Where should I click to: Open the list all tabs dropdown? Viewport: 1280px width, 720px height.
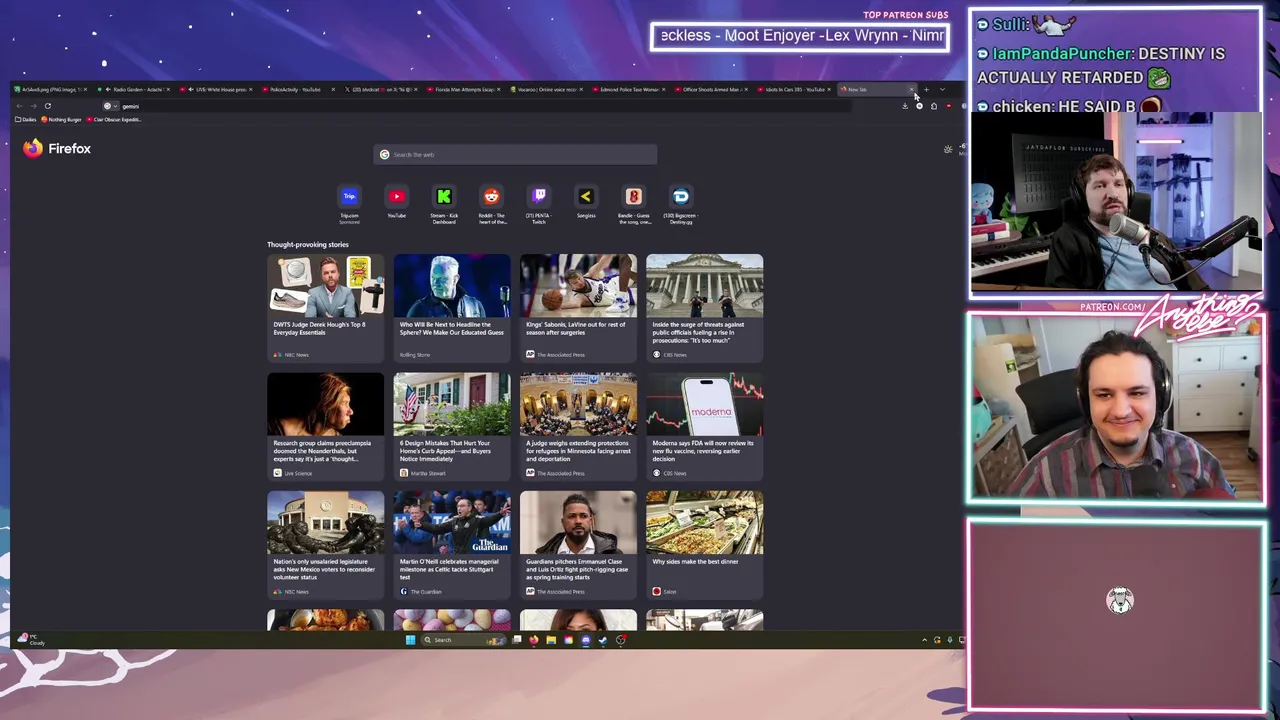point(942,89)
